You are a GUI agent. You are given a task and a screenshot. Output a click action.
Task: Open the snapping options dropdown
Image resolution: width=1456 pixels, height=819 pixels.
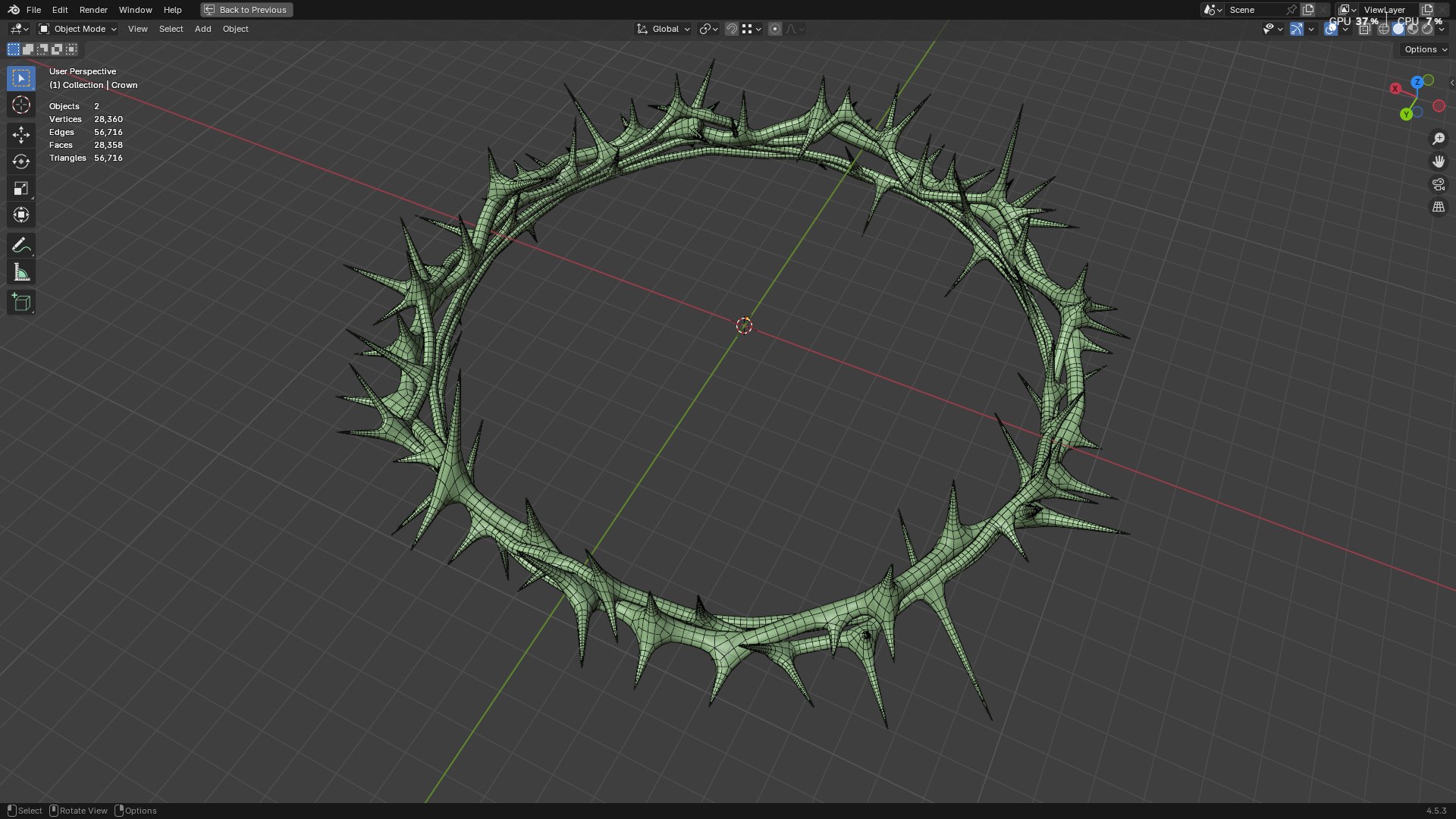click(752, 29)
